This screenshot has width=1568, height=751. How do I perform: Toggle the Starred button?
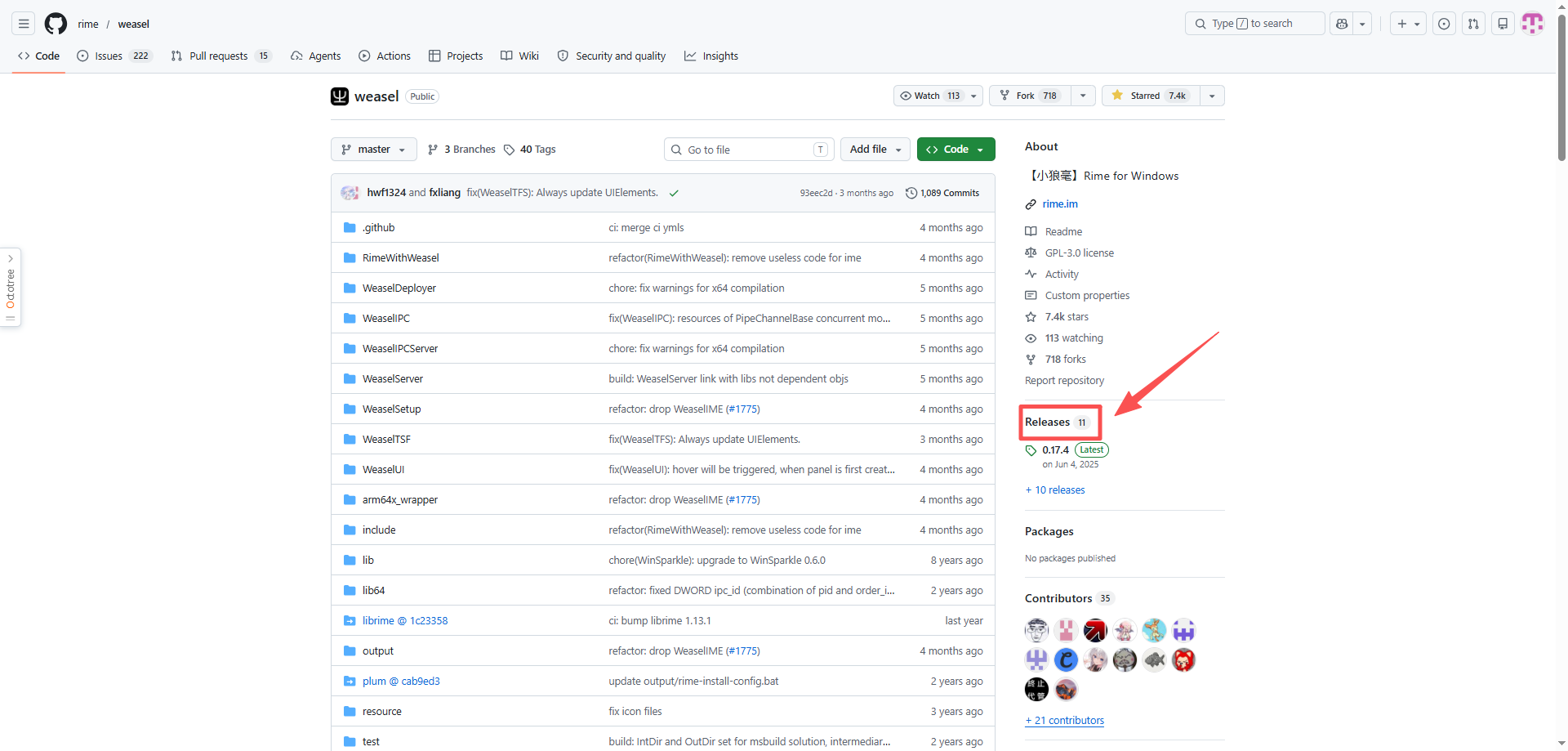(1151, 96)
